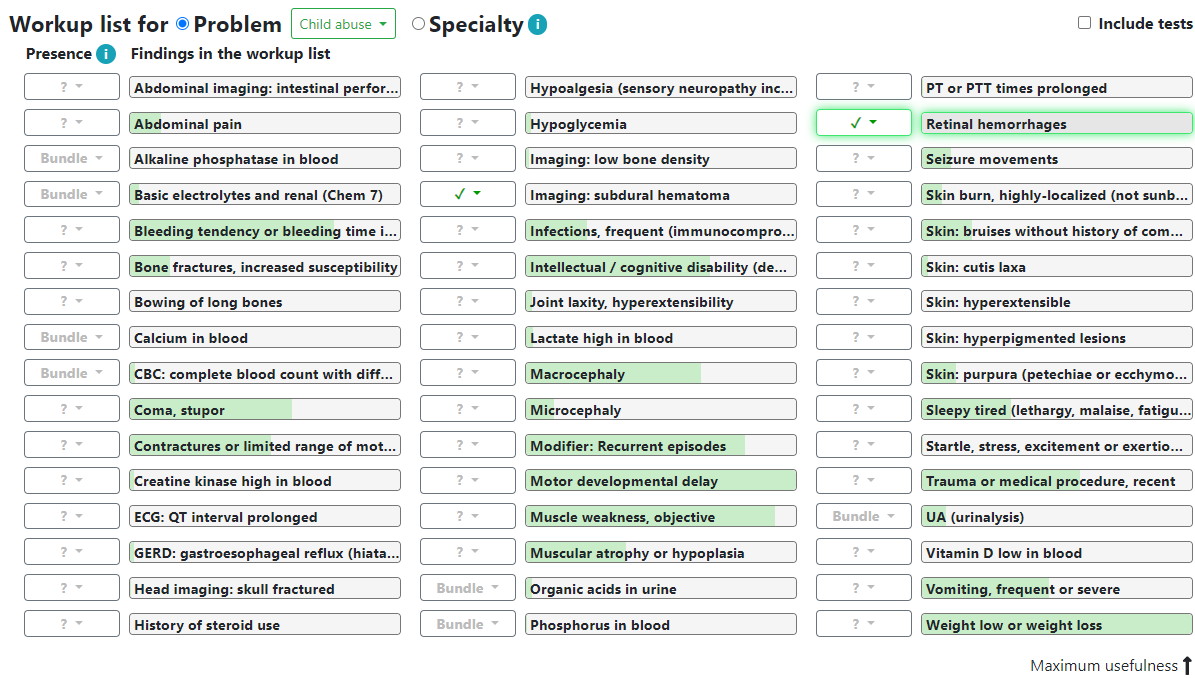Select the Coma, stupor finding bar
This screenshot has width=1195, height=678.
coord(264,409)
